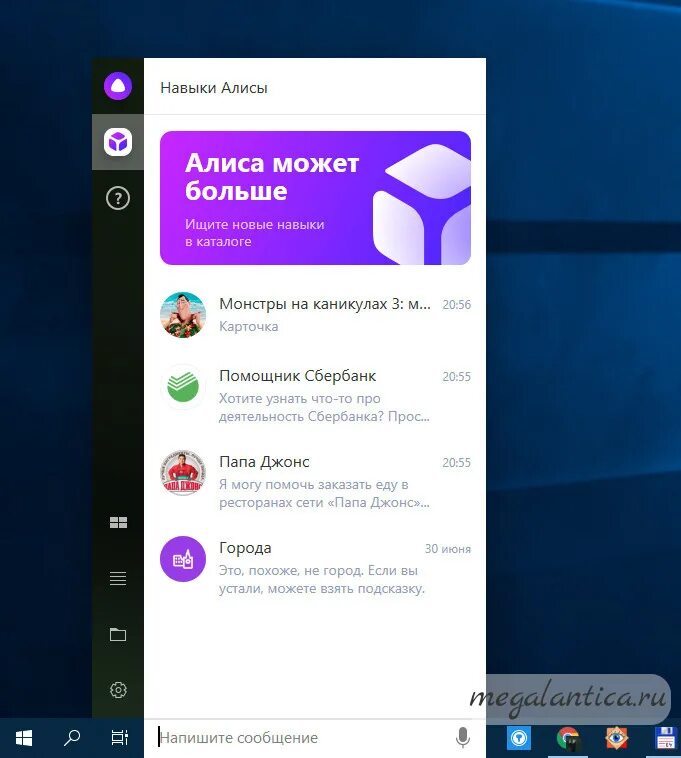
Task: Open the "Алиса может больше" skills catalog banner
Action: point(315,198)
